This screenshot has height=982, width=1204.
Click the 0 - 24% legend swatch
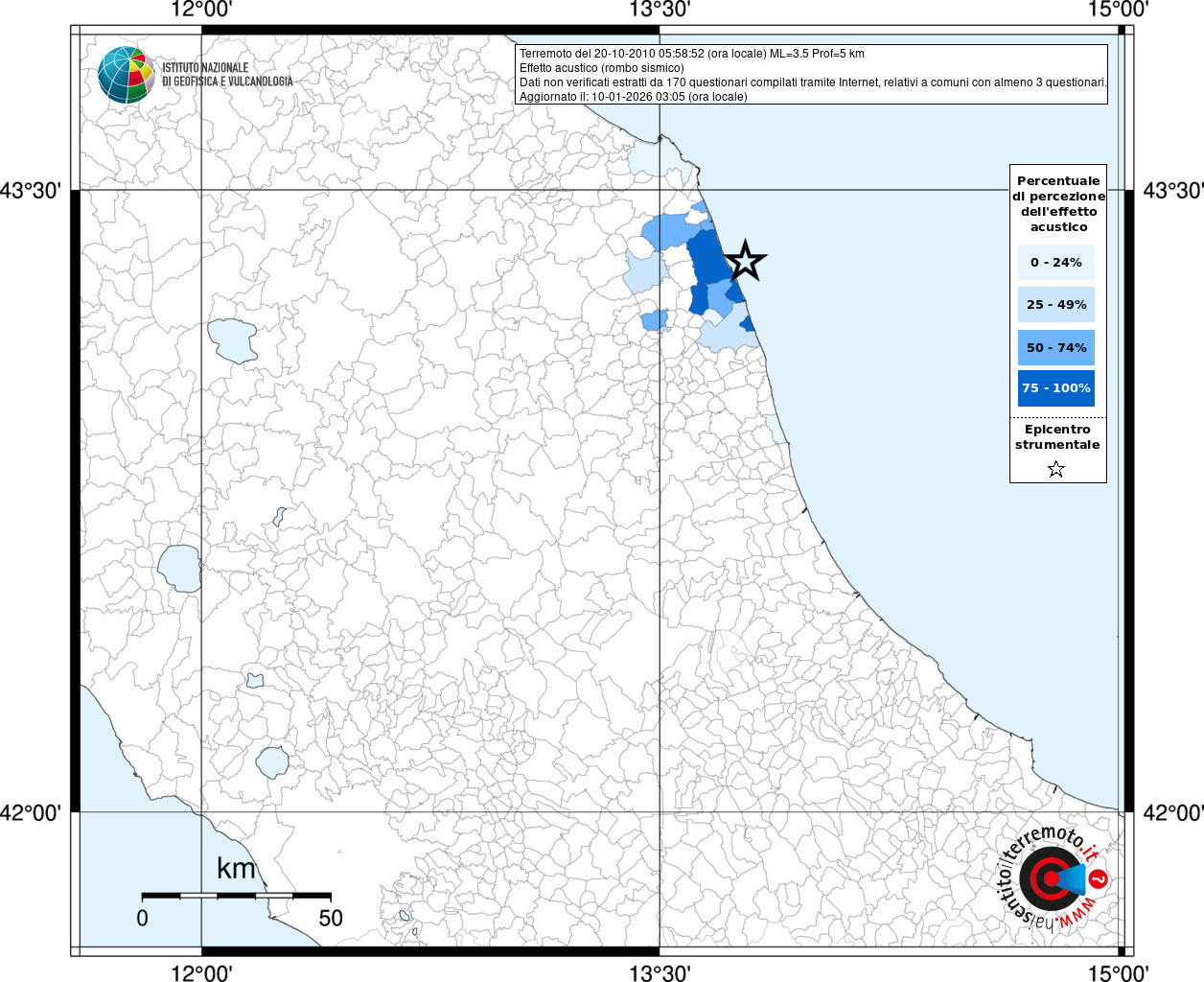point(1056,262)
